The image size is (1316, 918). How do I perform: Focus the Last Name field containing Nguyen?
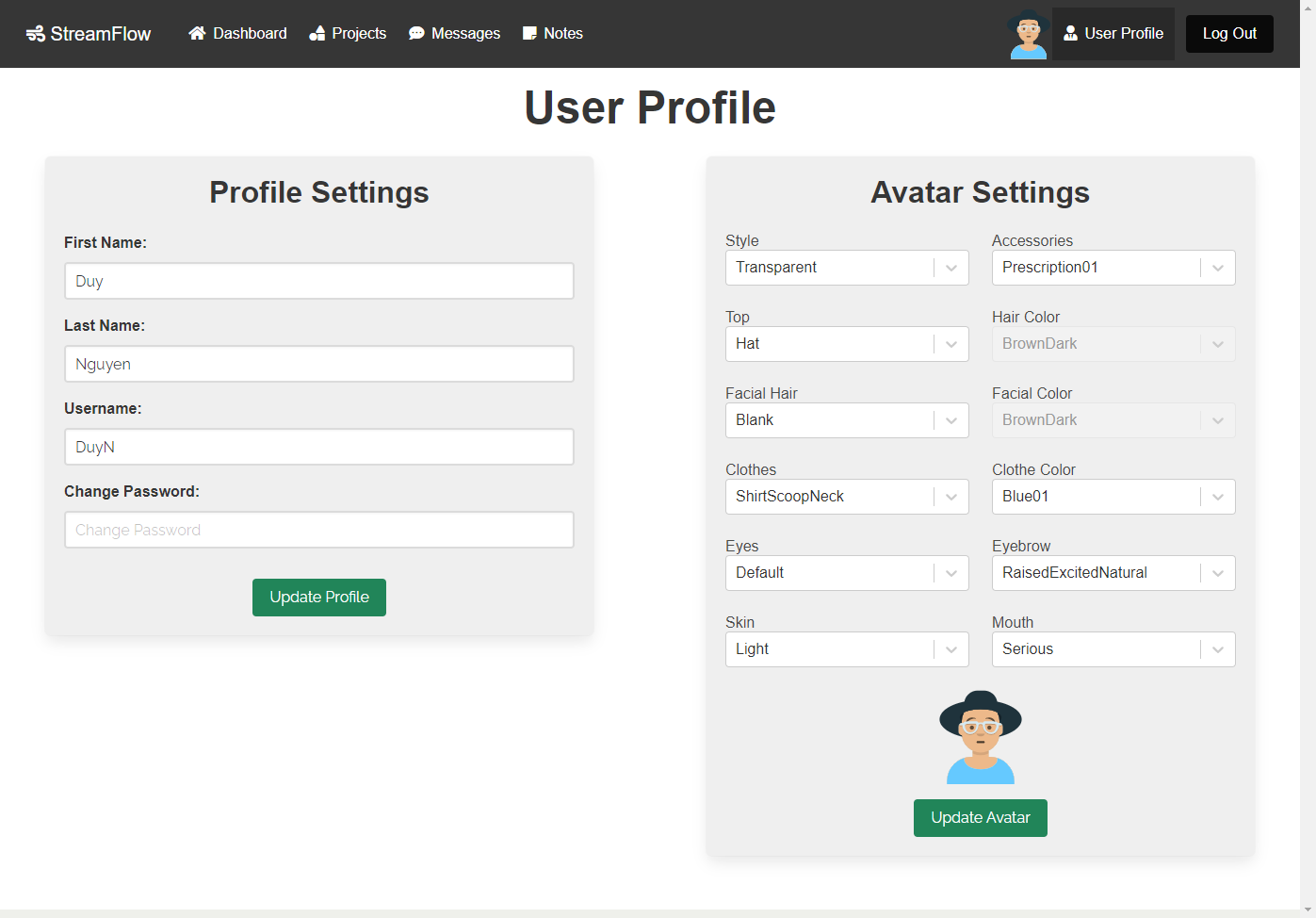pos(319,364)
